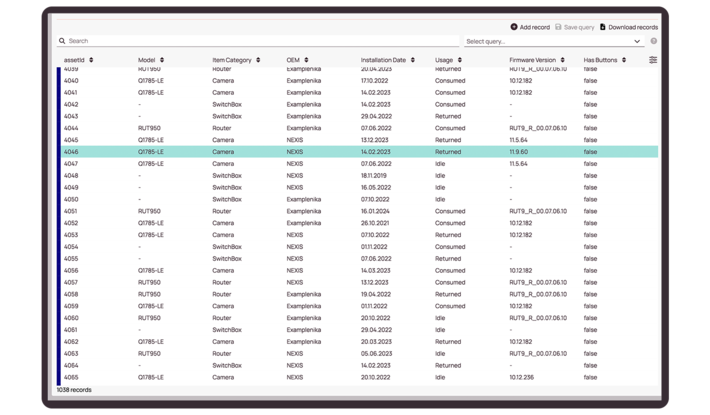Viewport: 710px width, 415px height.
Task: Click NEXIS cell in row 4049
Action: (x=295, y=187)
